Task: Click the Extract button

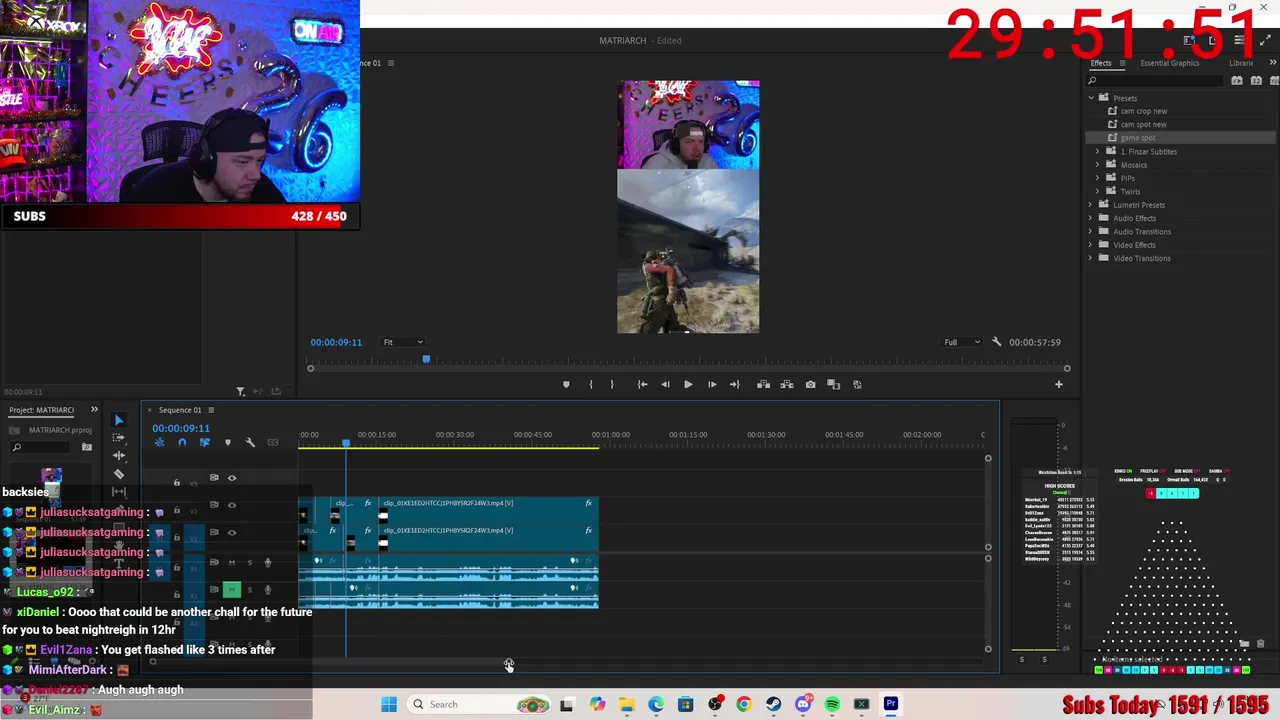Action: click(x=787, y=384)
